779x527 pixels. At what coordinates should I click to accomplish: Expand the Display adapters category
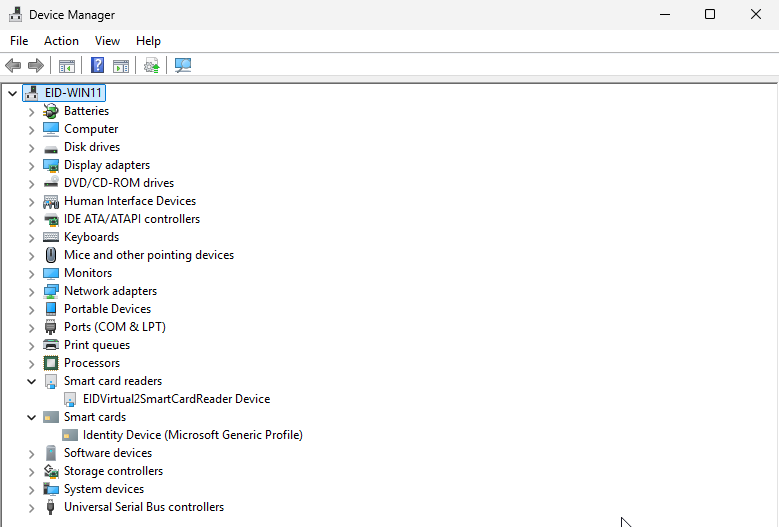(x=31, y=166)
